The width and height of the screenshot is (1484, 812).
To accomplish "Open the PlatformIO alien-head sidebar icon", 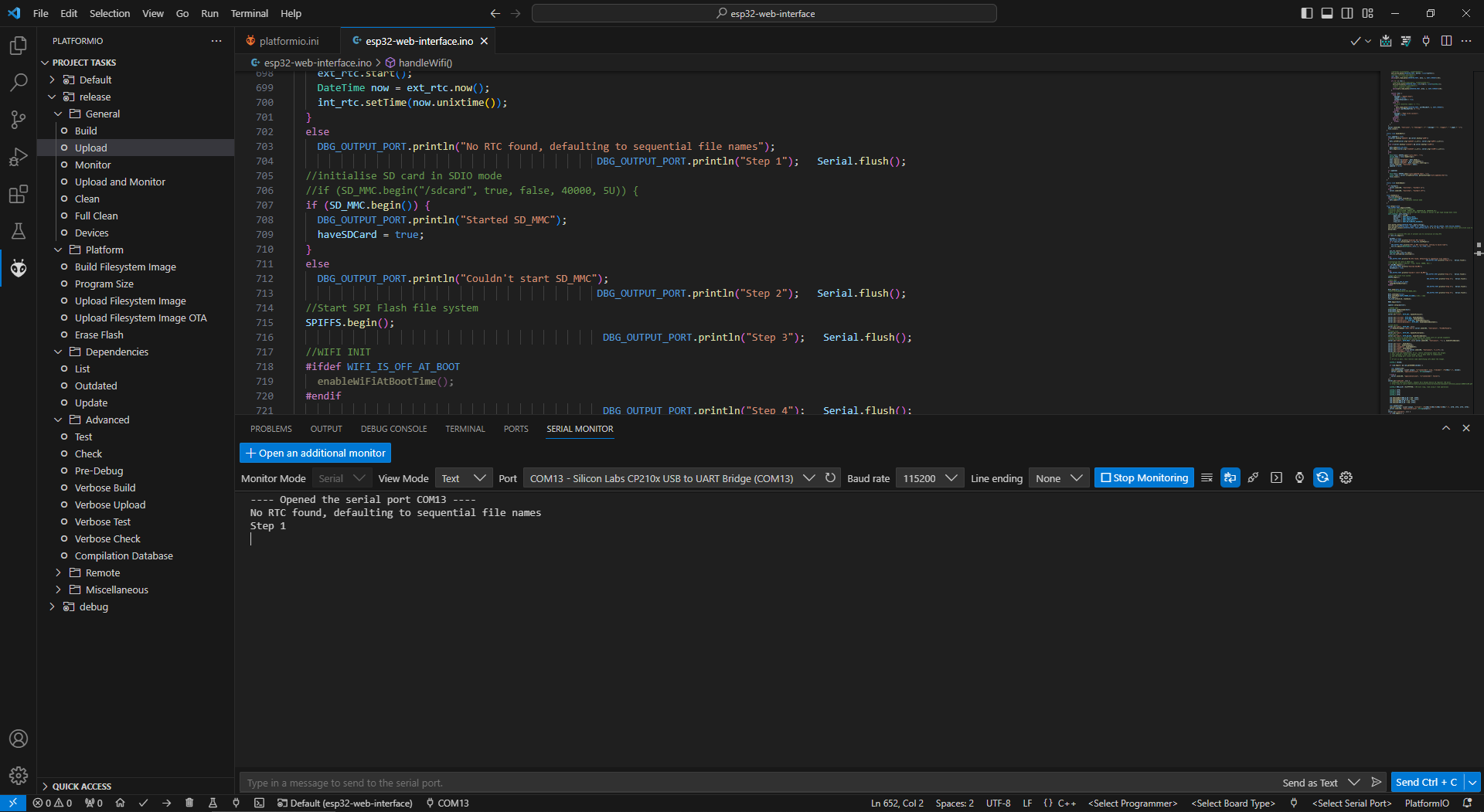I will tap(19, 268).
